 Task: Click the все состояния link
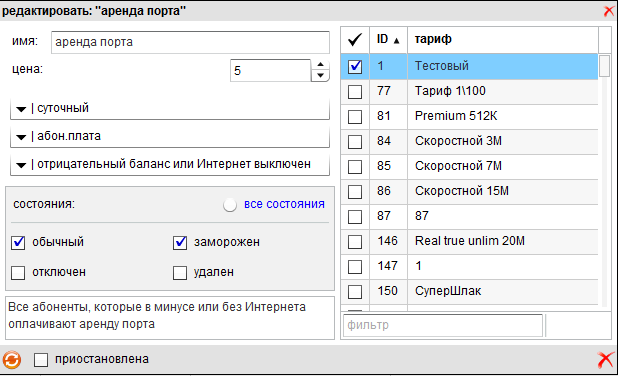(284, 204)
